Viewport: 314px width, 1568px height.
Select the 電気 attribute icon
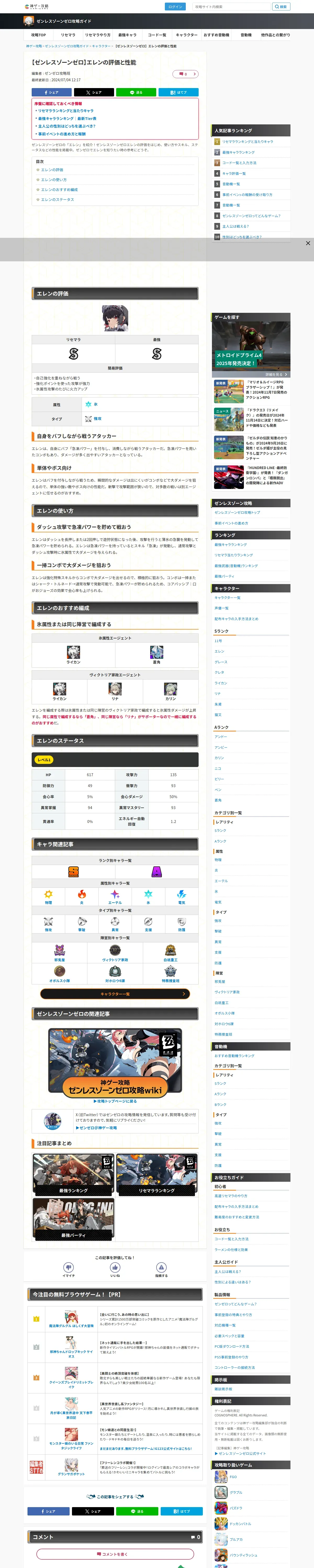(182, 894)
